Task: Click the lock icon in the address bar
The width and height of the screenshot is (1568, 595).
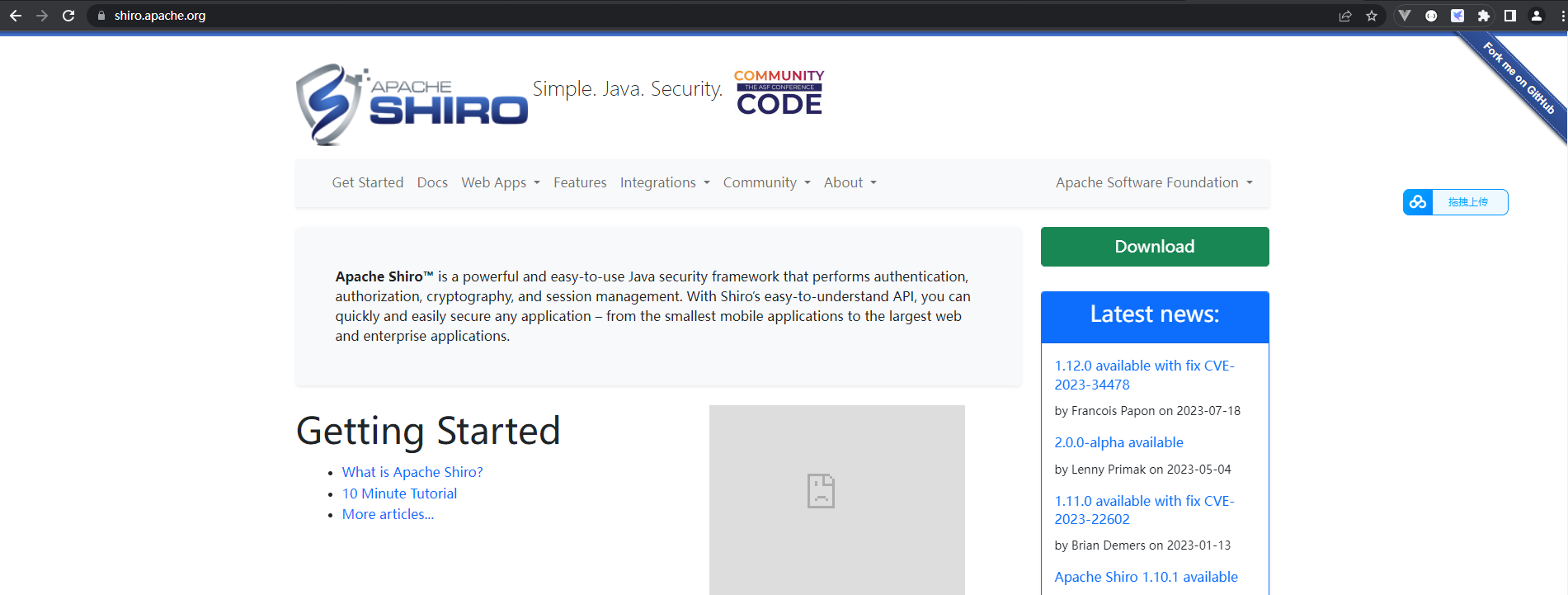Action: (x=101, y=16)
